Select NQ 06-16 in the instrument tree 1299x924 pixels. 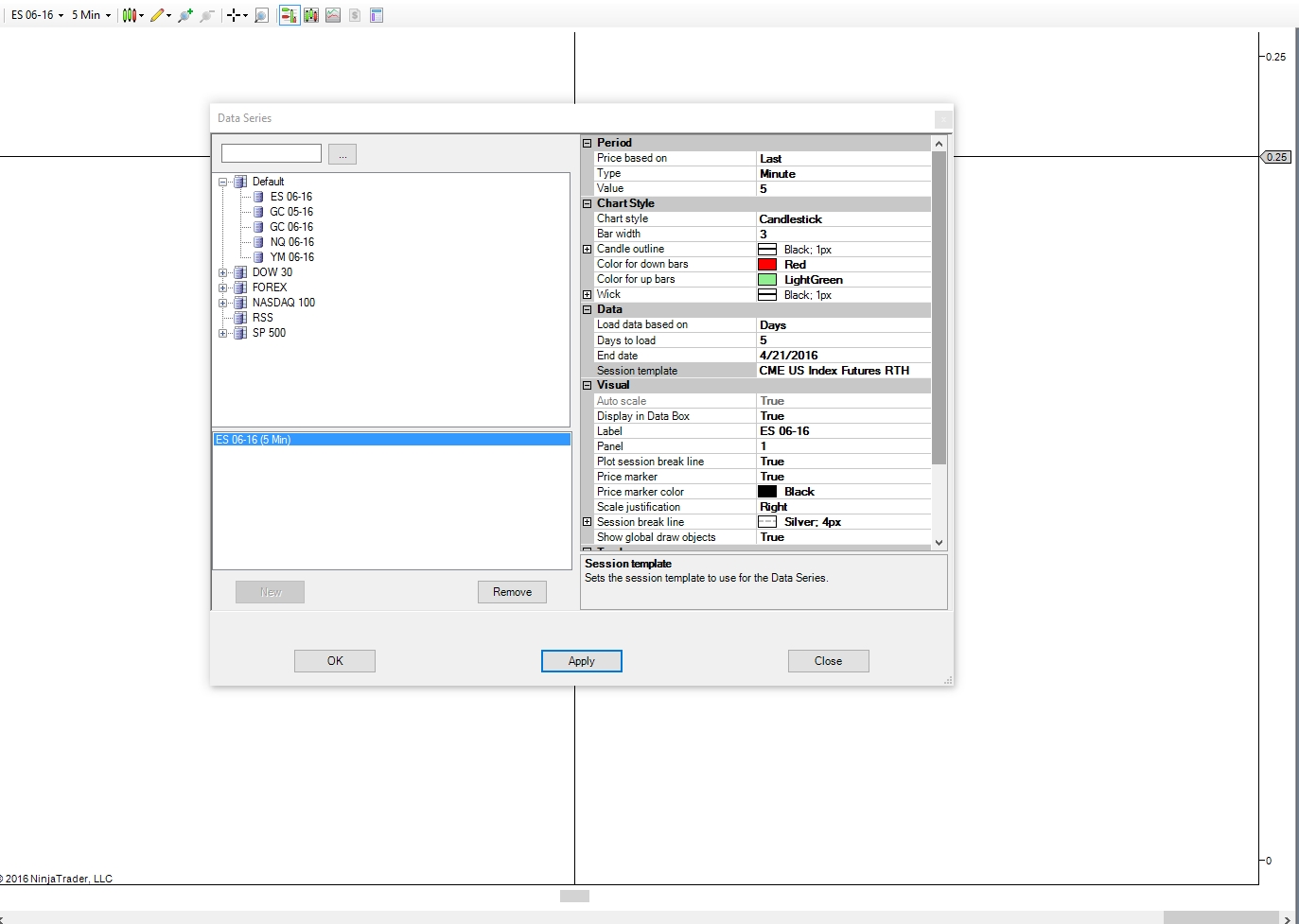tap(291, 242)
